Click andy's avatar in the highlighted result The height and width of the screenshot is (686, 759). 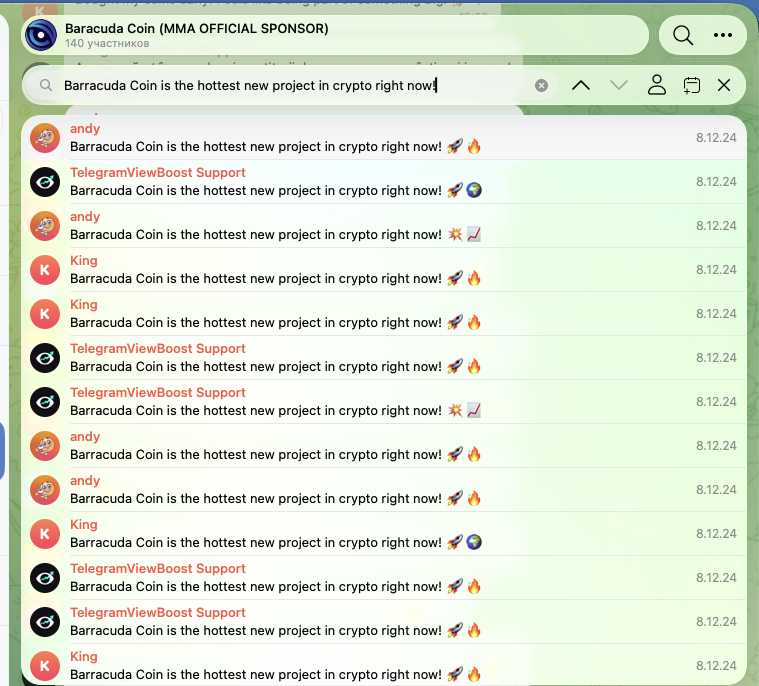(x=45, y=138)
